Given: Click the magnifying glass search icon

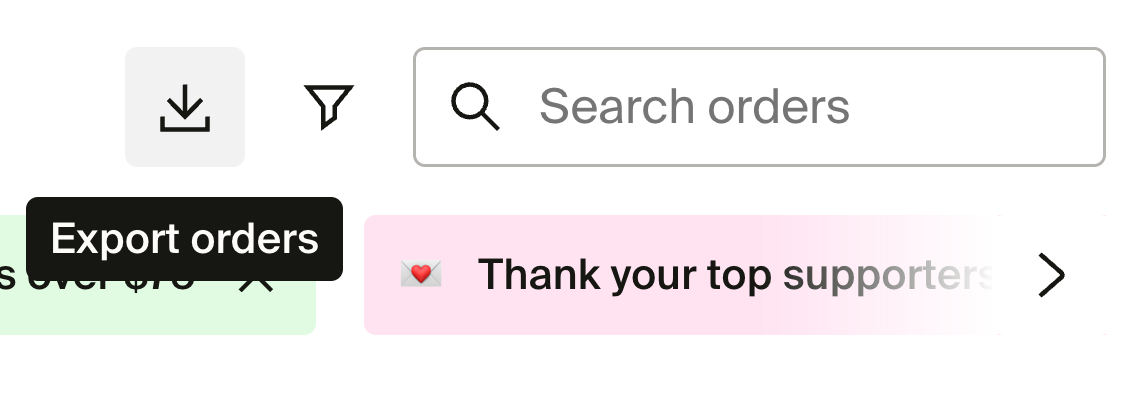Looking at the screenshot, I should [475, 107].
